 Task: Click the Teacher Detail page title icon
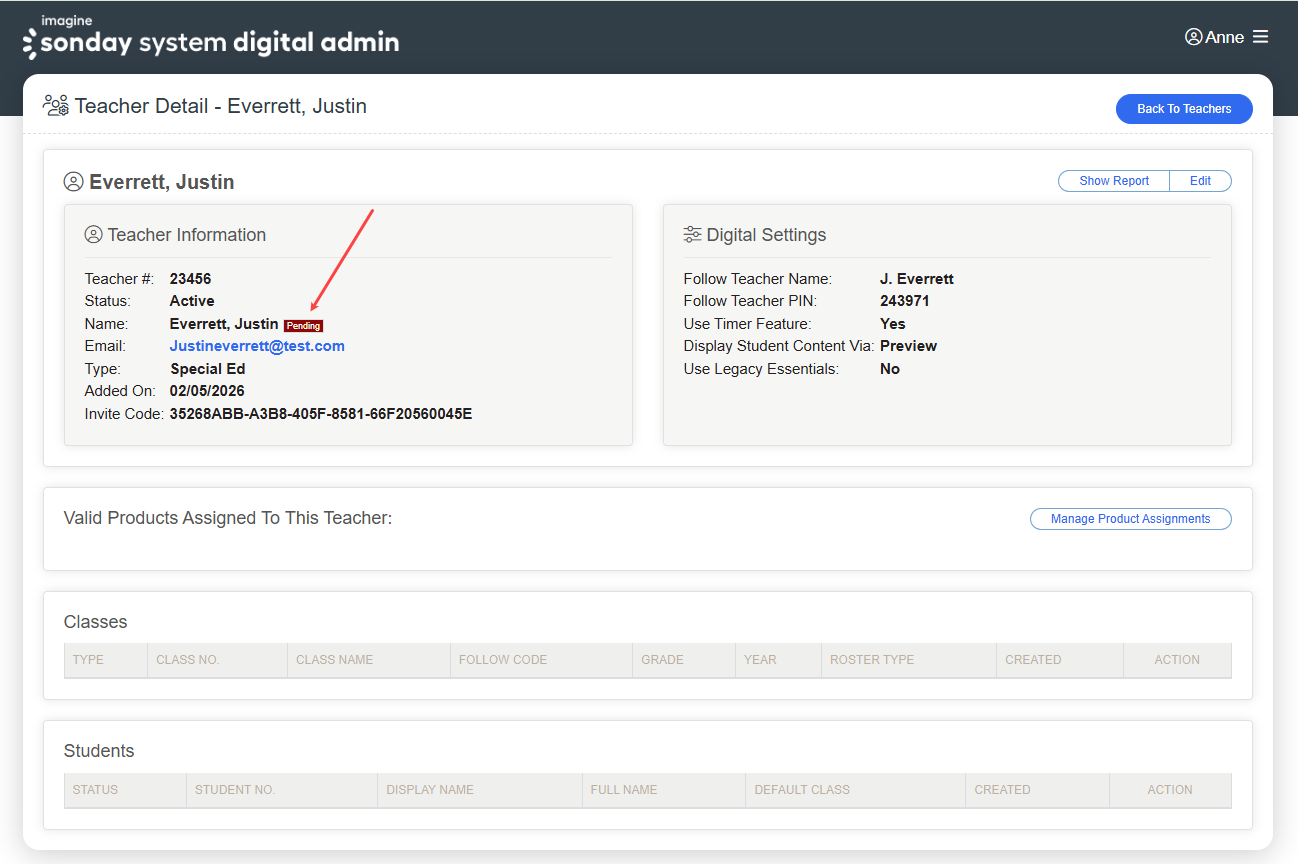pos(55,106)
